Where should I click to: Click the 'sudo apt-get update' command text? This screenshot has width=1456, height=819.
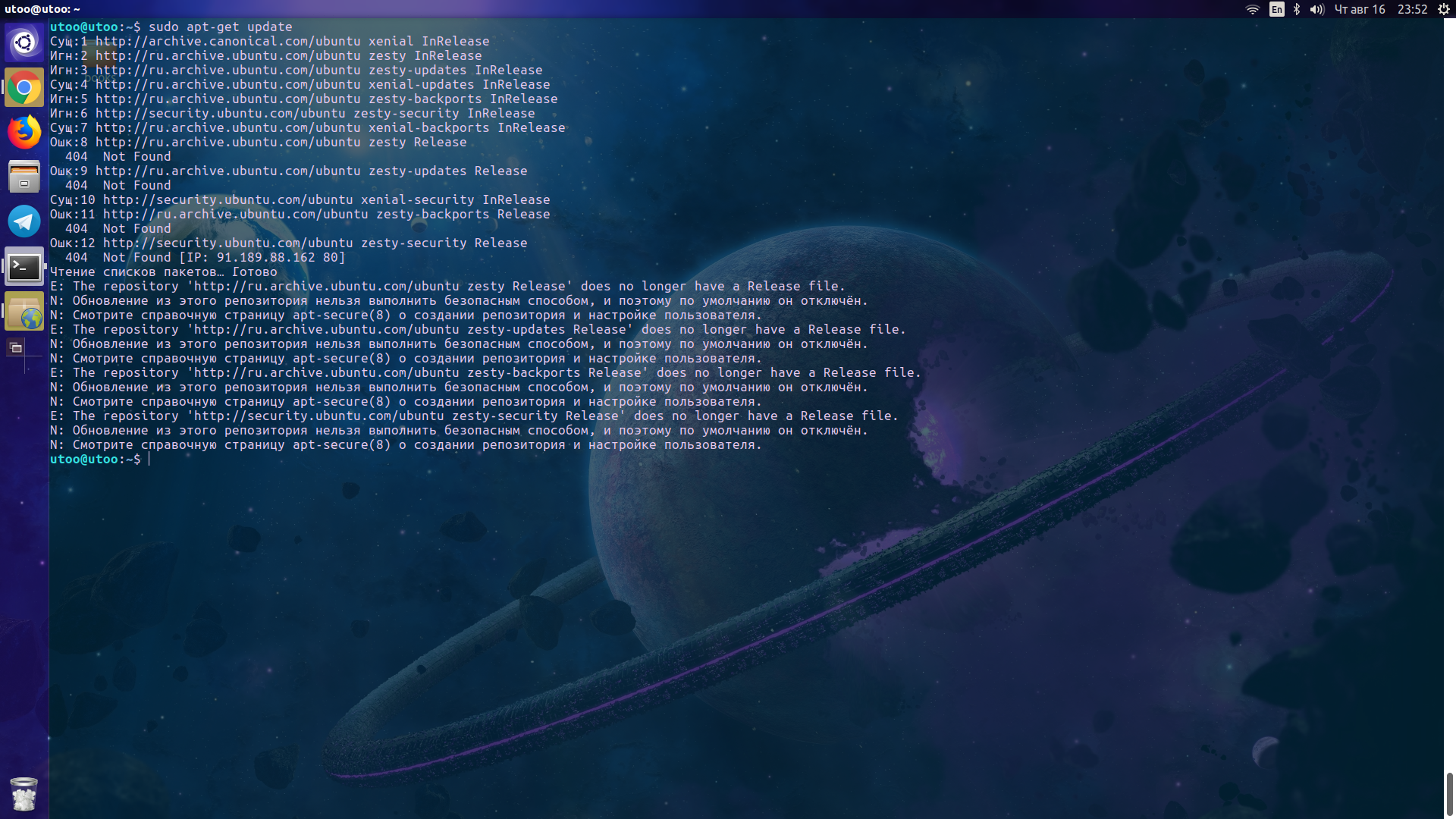click(221, 27)
